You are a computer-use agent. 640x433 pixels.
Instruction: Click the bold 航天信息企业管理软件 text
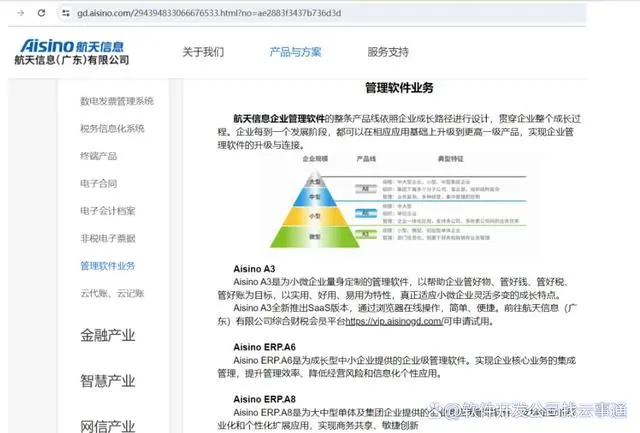(x=279, y=118)
